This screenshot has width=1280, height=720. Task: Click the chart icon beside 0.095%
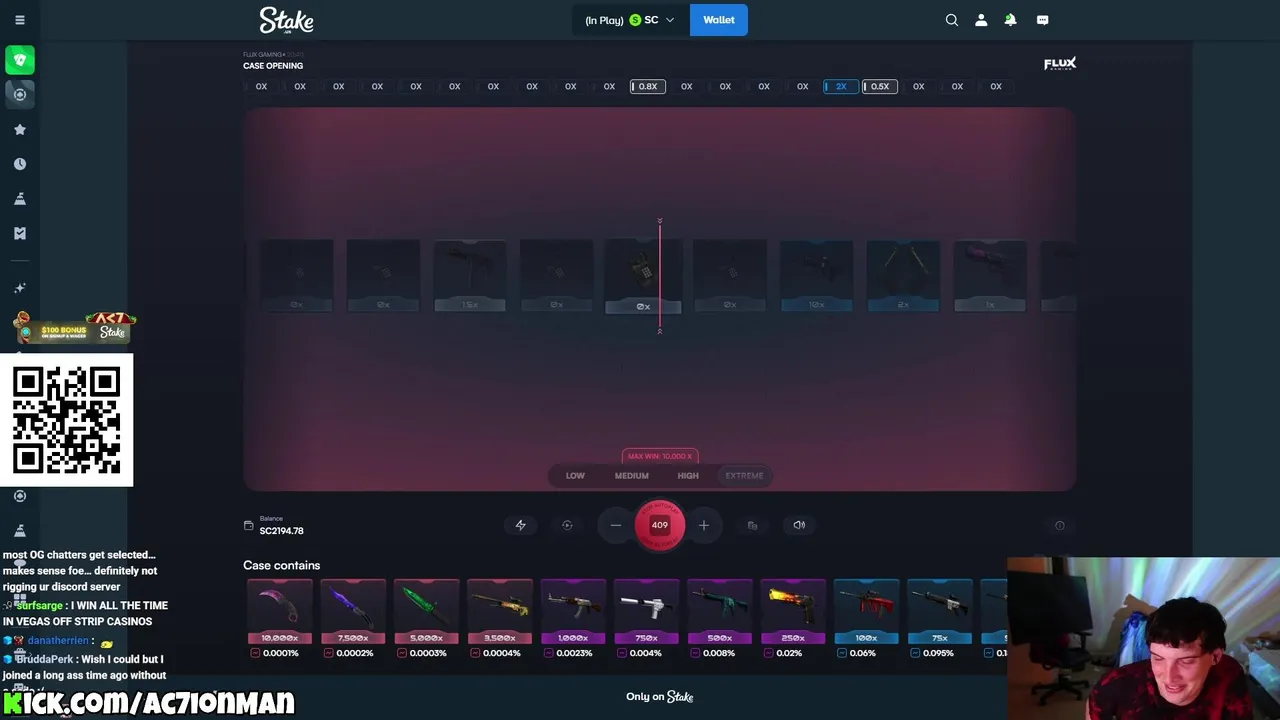(x=915, y=653)
